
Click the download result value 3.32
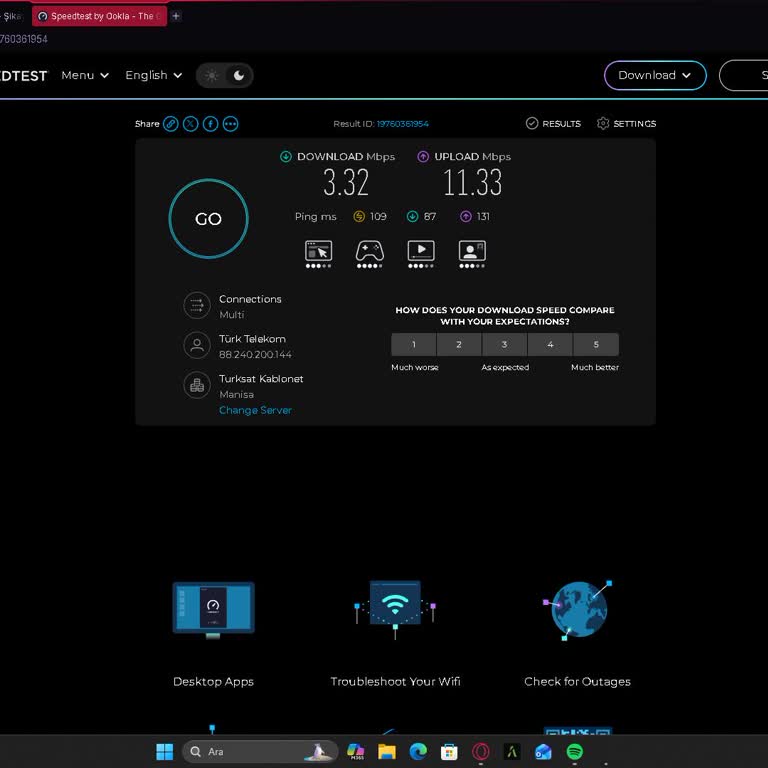pos(346,183)
